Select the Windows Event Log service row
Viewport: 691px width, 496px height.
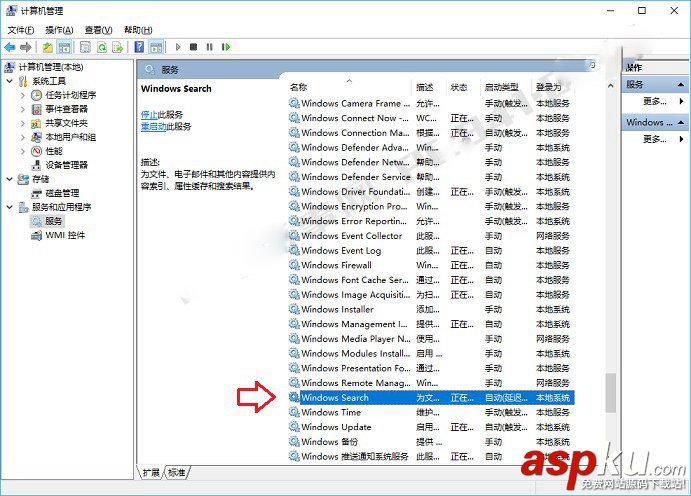(431, 251)
